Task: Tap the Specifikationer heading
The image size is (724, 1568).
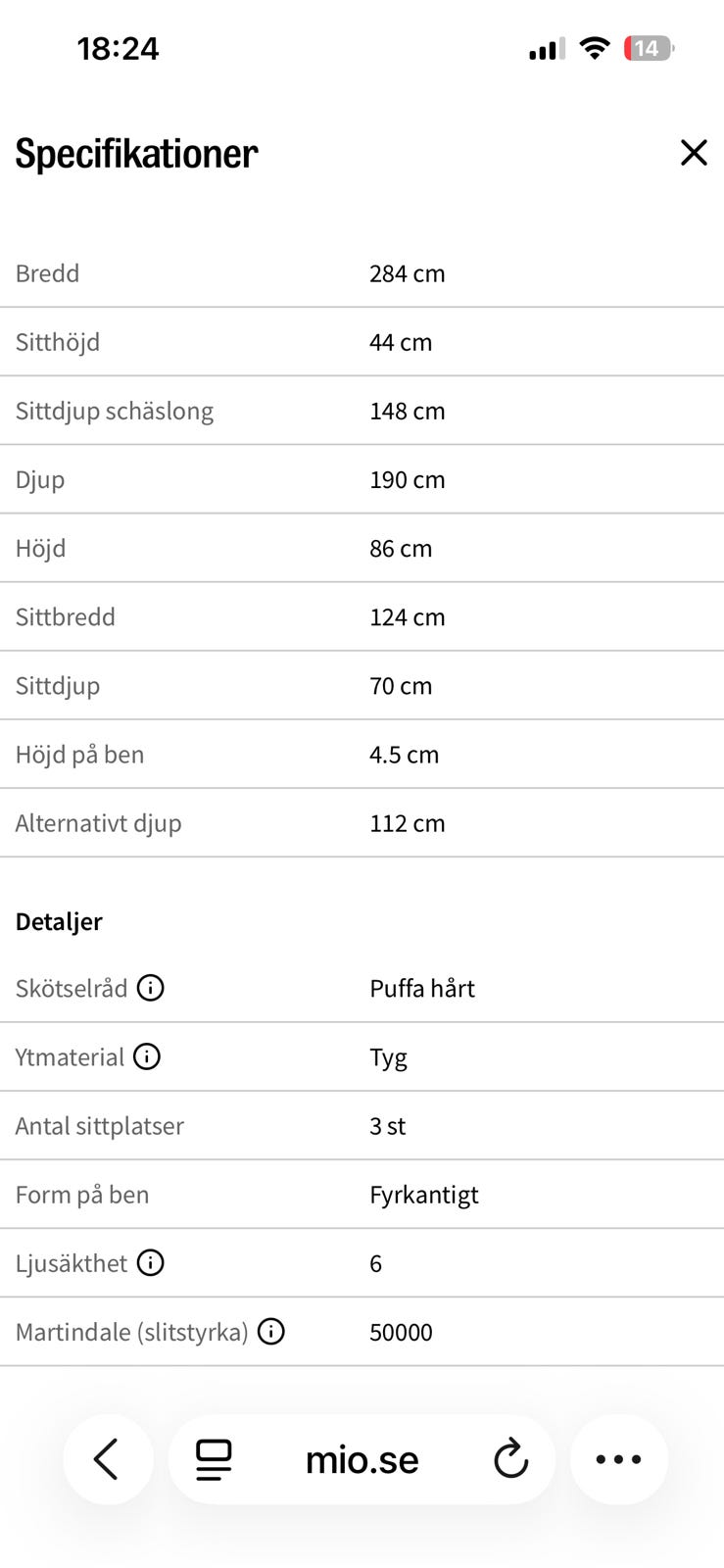Action: coord(136,154)
